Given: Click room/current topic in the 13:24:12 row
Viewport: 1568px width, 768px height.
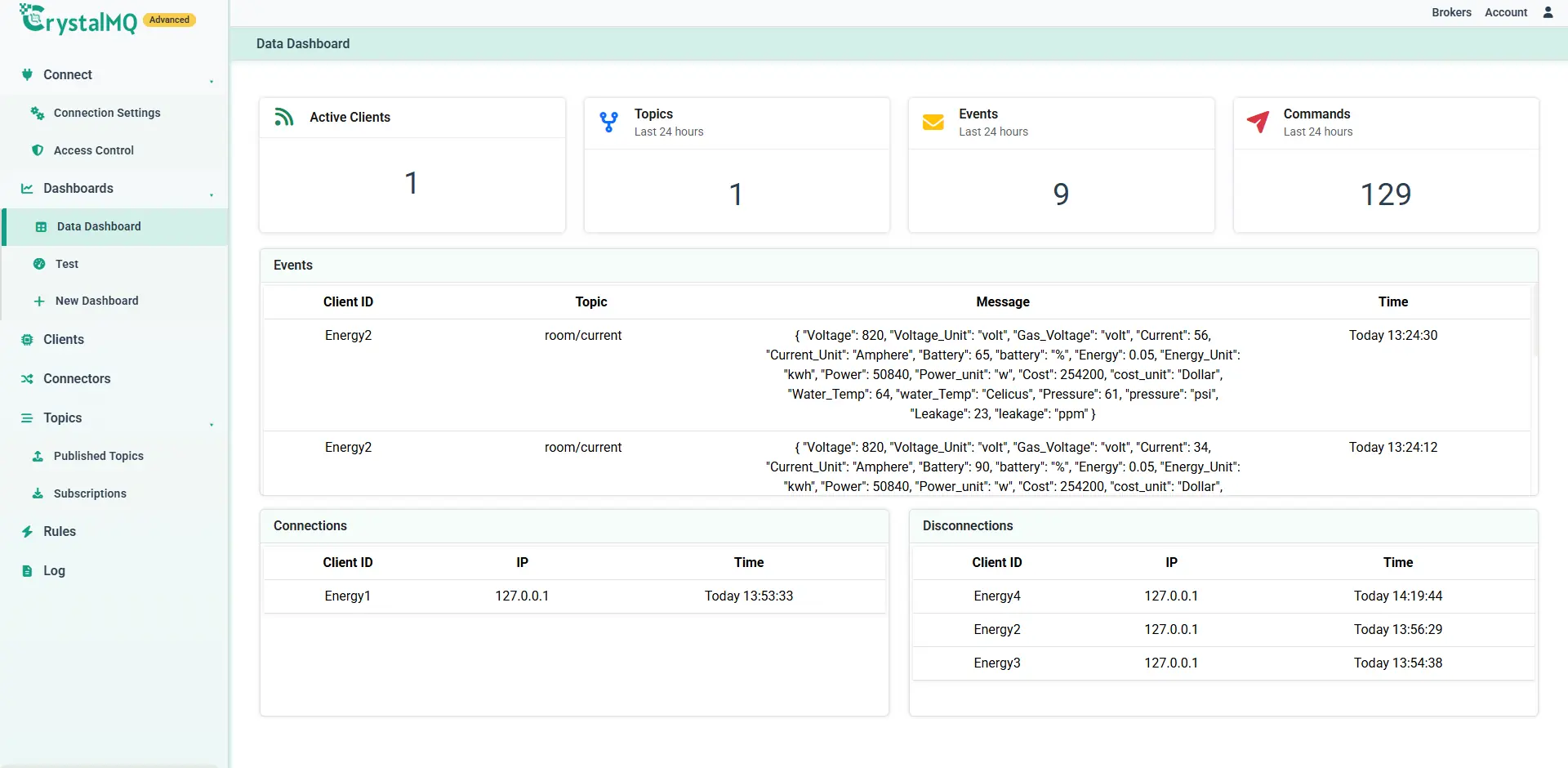Looking at the screenshot, I should pyautogui.click(x=583, y=447).
